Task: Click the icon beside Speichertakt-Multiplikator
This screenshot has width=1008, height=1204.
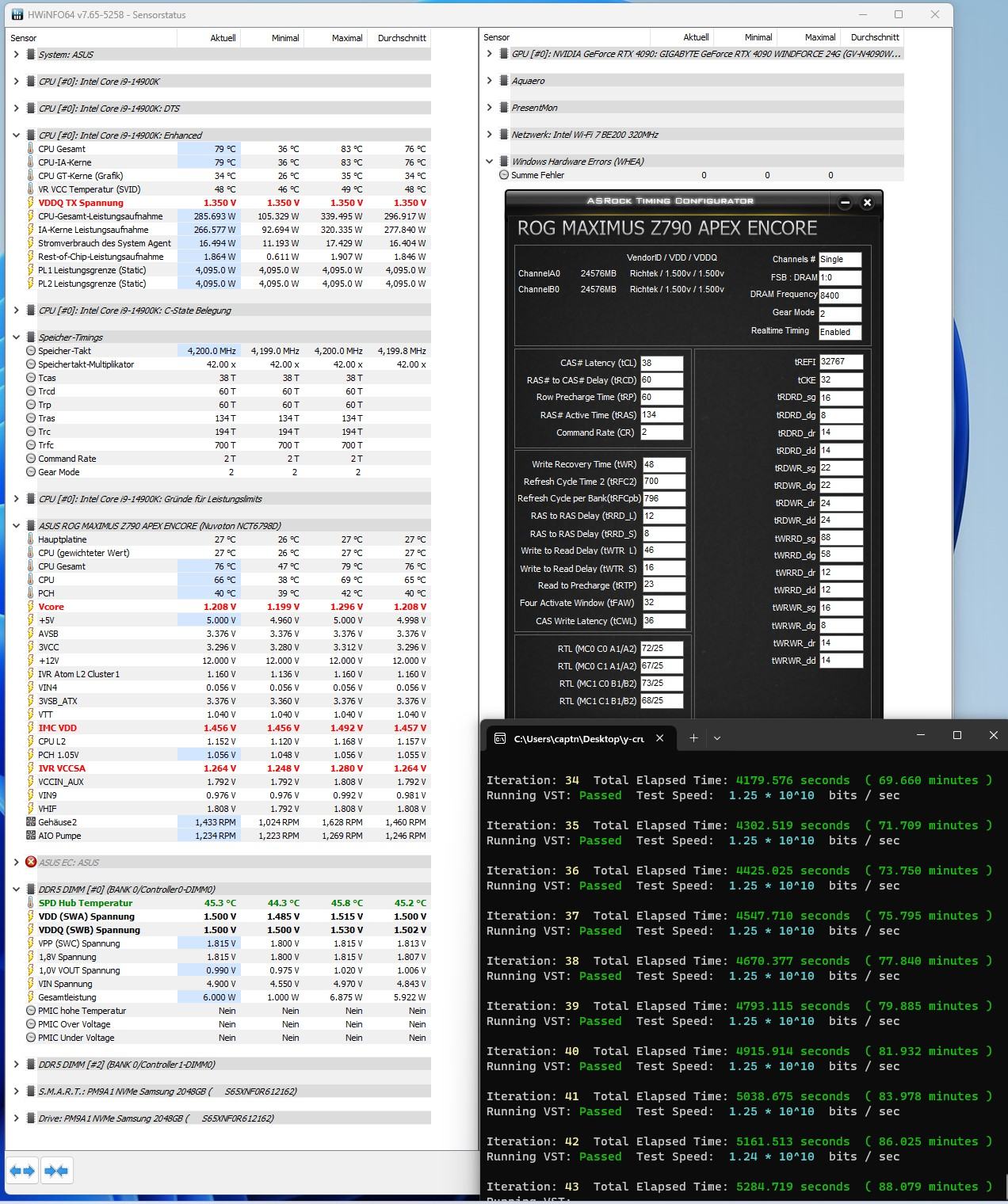Action: pos(31,364)
